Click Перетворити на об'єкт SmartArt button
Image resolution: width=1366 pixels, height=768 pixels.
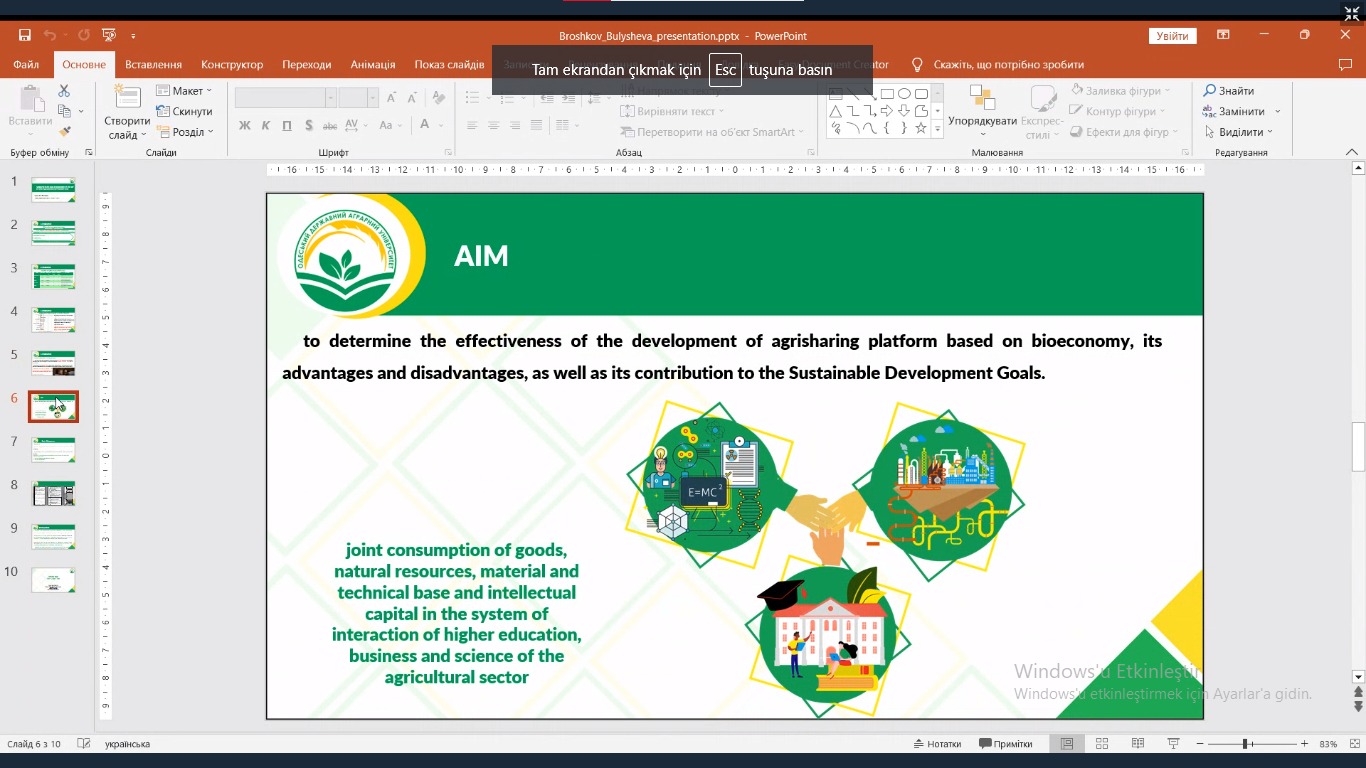713,132
